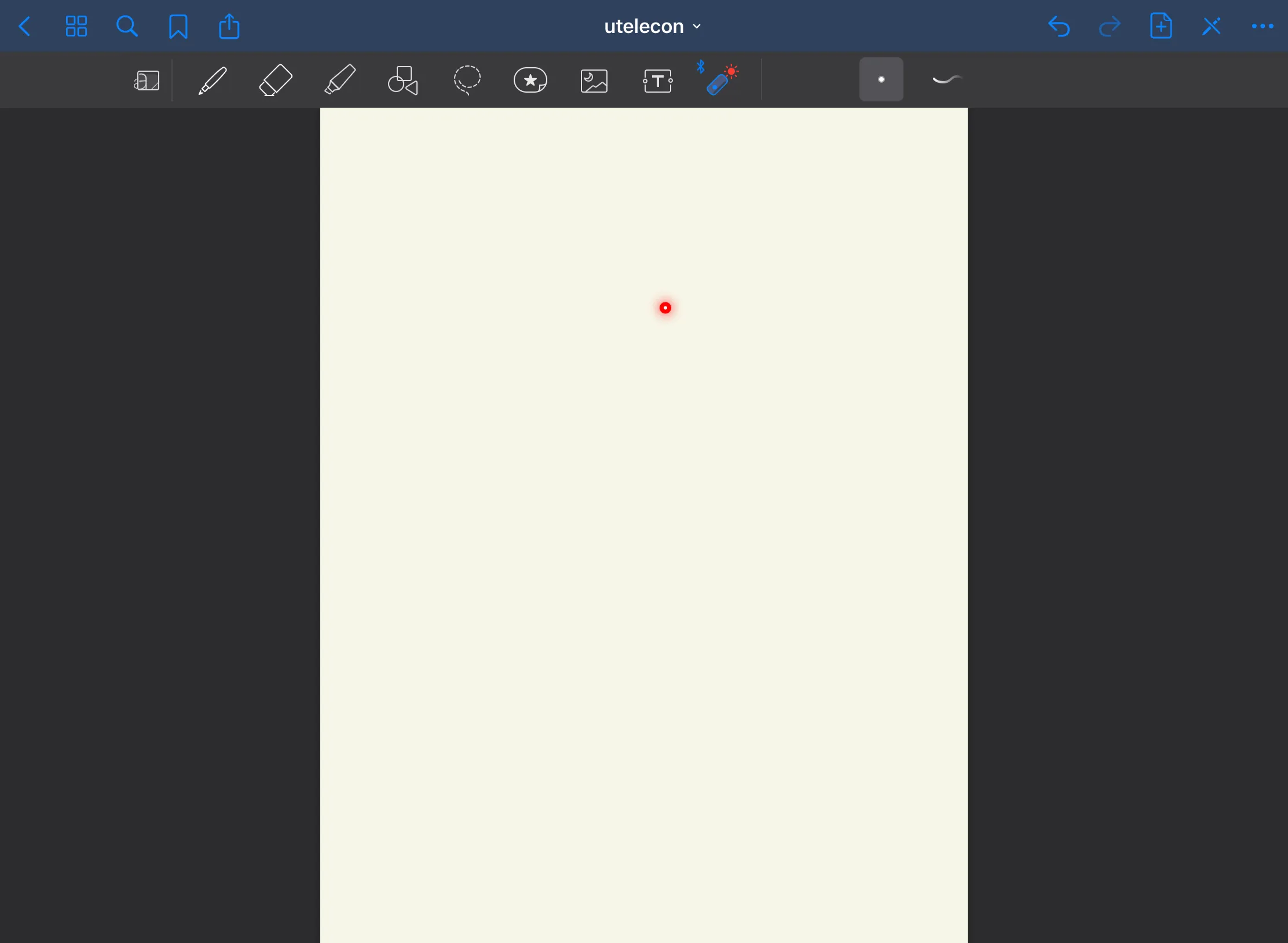Select the trail laser pointer mode
The width and height of the screenshot is (1288, 943).
[947, 80]
